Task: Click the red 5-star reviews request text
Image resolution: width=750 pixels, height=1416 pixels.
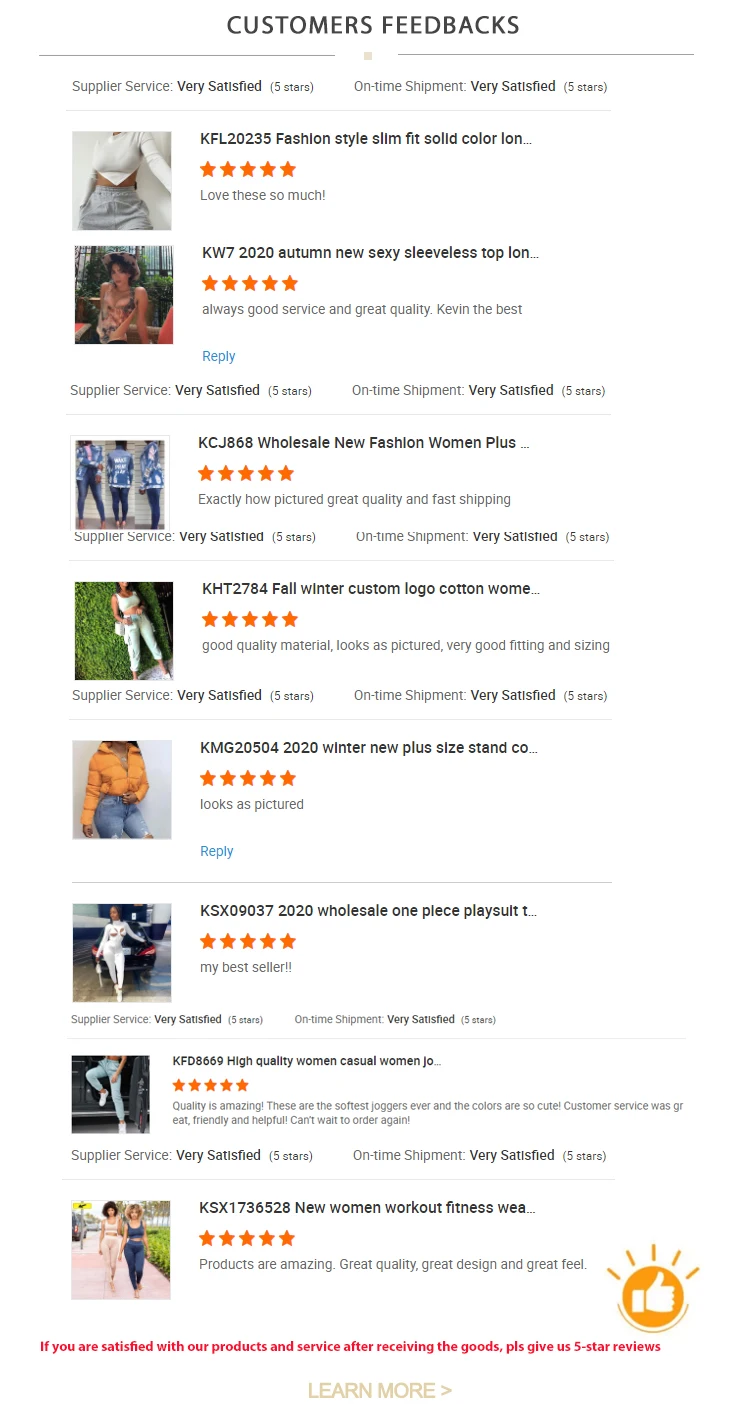Action: tap(350, 1346)
